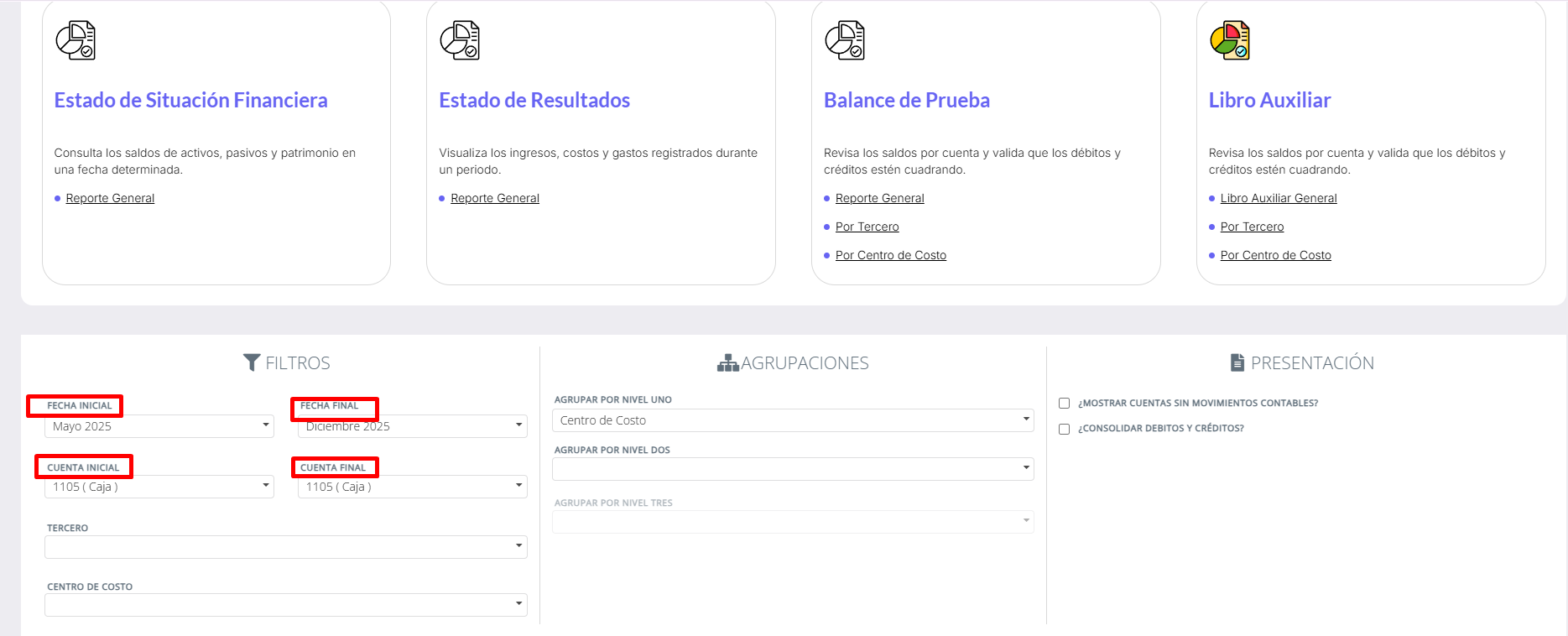Open the Tercero filter dropdown
The image size is (1568, 636).
[x=285, y=547]
